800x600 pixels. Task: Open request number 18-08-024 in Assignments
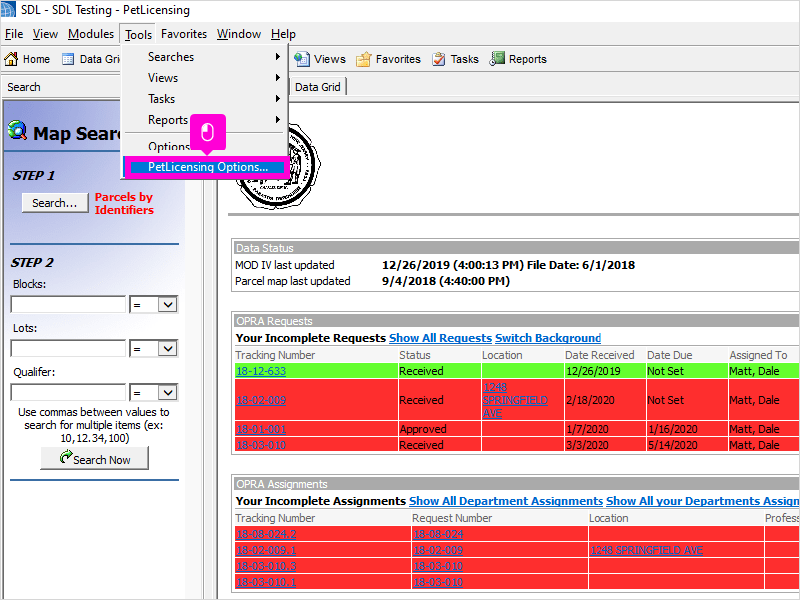pyautogui.click(x=438, y=534)
